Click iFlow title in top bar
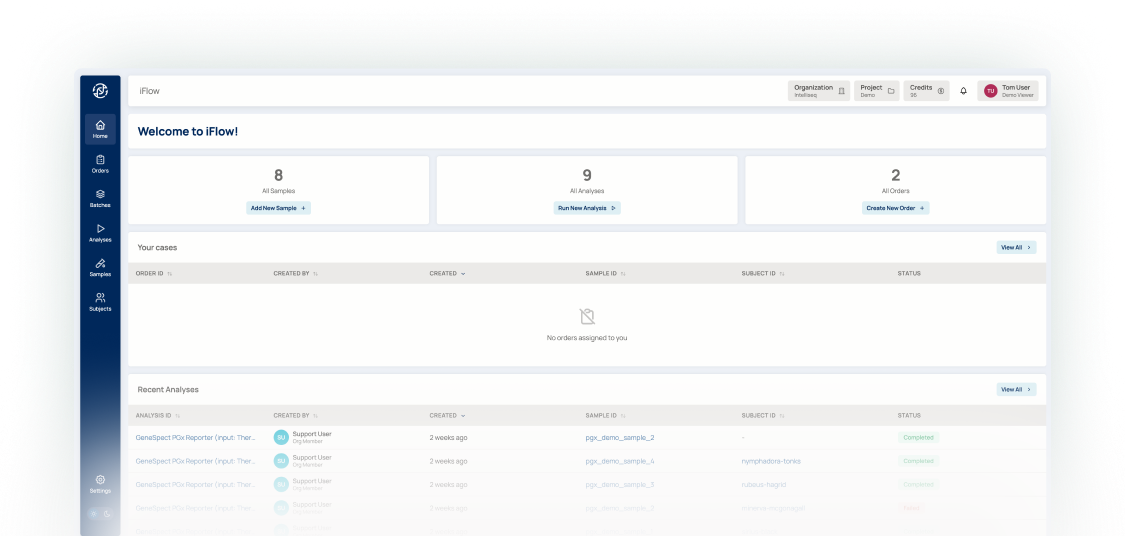 point(149,91)
